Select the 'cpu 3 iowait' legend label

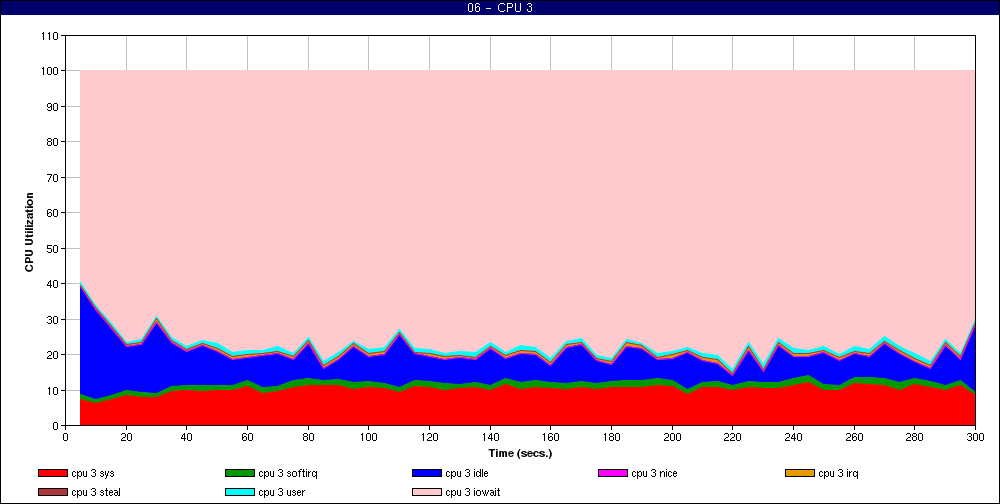click(x=473, y=493)
